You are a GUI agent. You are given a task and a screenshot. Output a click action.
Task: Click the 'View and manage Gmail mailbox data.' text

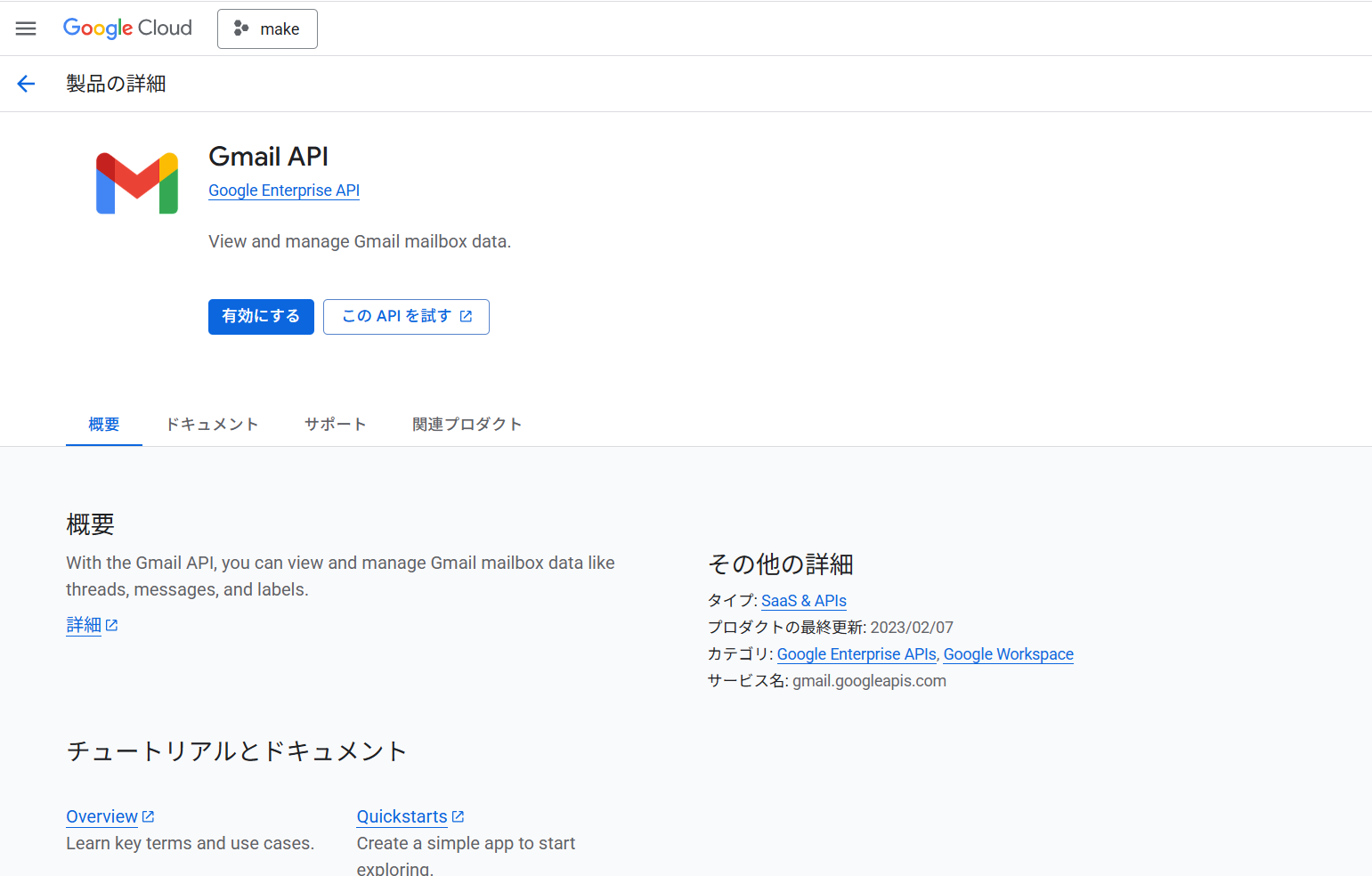(360, 241)
